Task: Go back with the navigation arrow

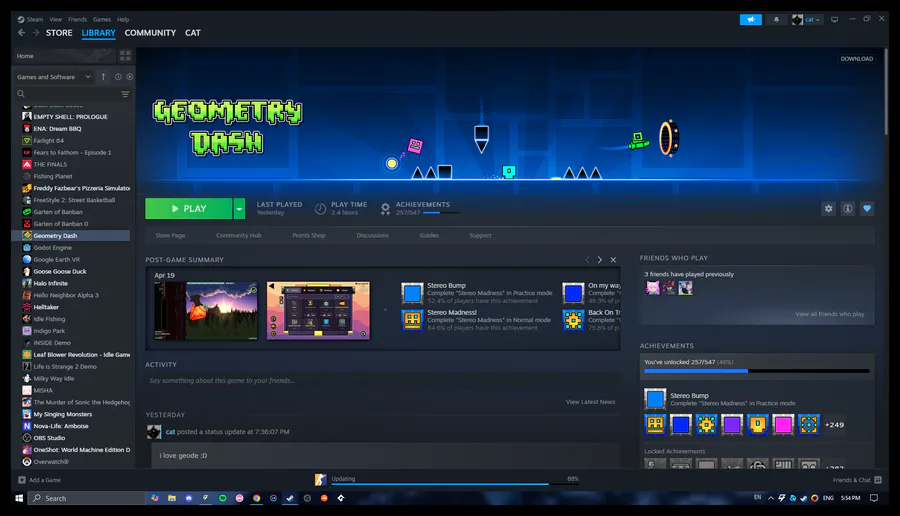Action: (x=21, y=33)
